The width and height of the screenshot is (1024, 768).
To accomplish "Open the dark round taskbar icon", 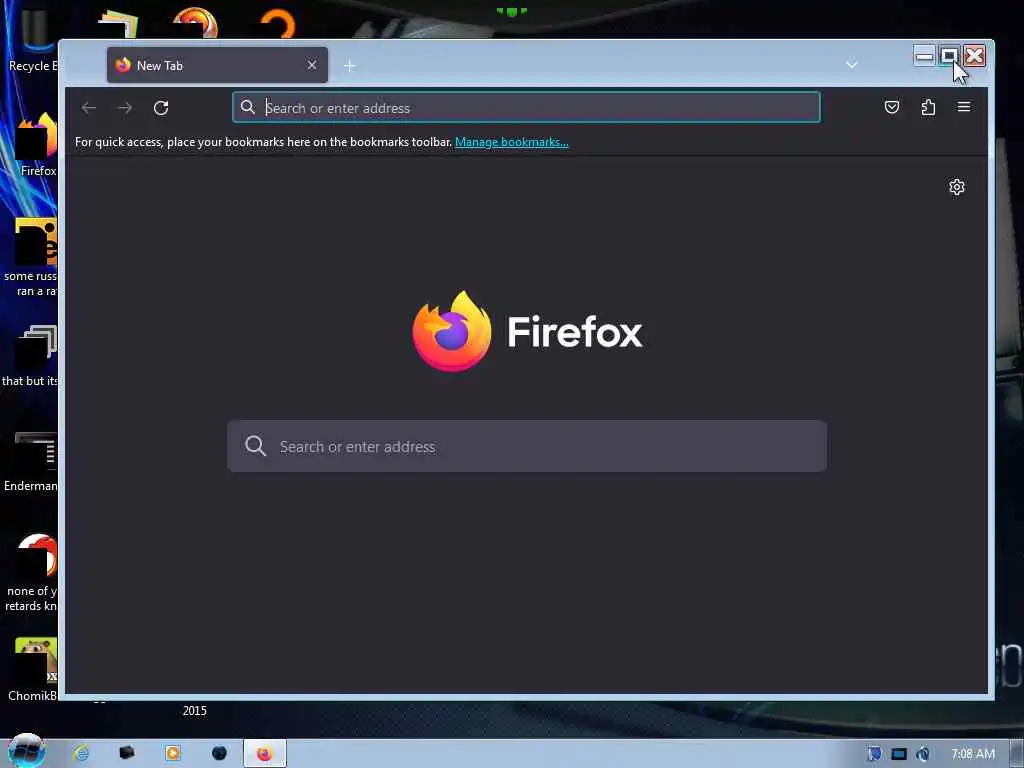I will pos(219,753).
